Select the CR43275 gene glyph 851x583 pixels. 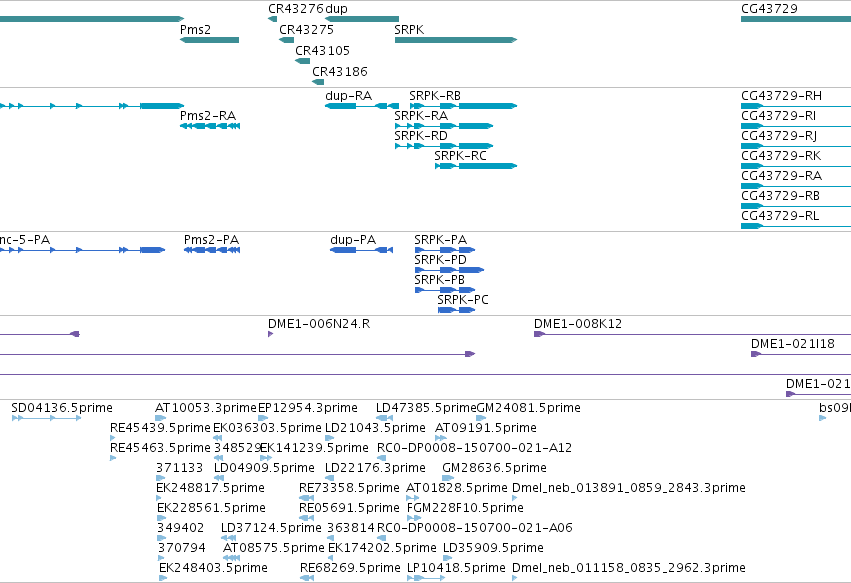pyautogui.click(x=286, y=40)
